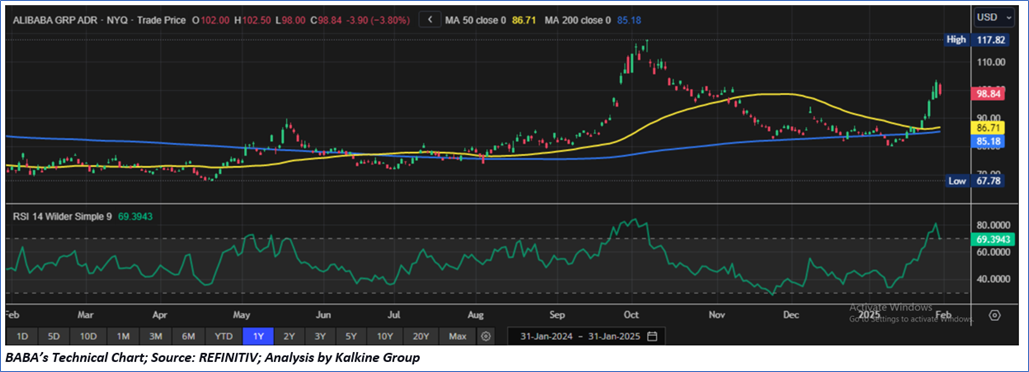Viewport: 1029px width, 372px height.
Task: Select the 10Y time range
Action: (384, 336)
